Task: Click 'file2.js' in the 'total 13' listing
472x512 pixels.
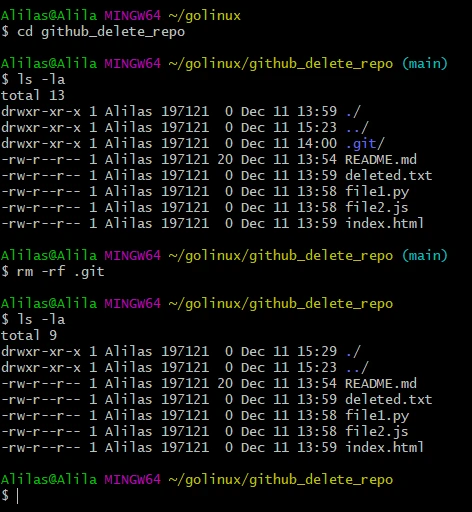Action: click(377, 208)
